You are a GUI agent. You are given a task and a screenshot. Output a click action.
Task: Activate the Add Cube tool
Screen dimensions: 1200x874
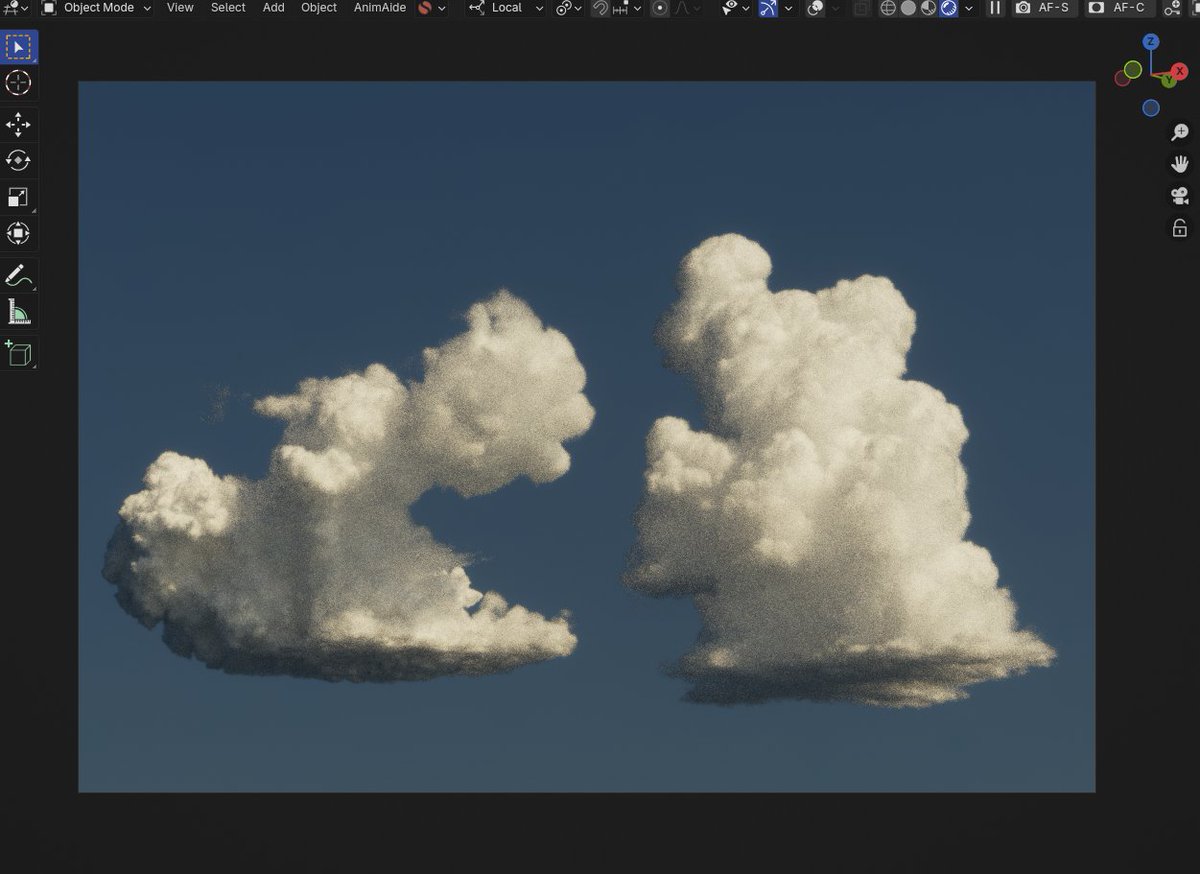point(18,353)
